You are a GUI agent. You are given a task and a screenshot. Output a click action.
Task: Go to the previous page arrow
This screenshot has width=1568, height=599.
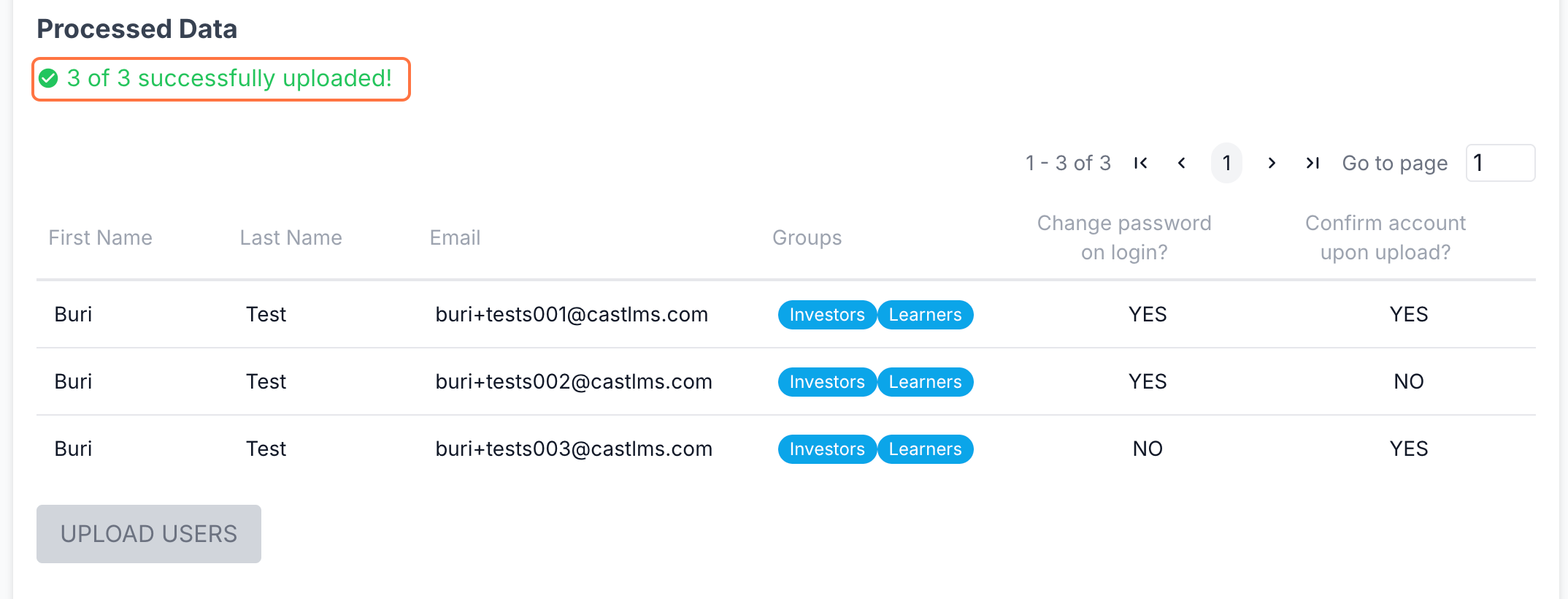1182,163
